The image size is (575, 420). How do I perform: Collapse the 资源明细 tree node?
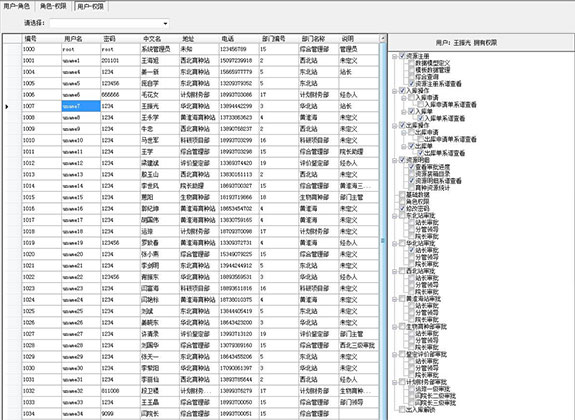pos(395,160)
